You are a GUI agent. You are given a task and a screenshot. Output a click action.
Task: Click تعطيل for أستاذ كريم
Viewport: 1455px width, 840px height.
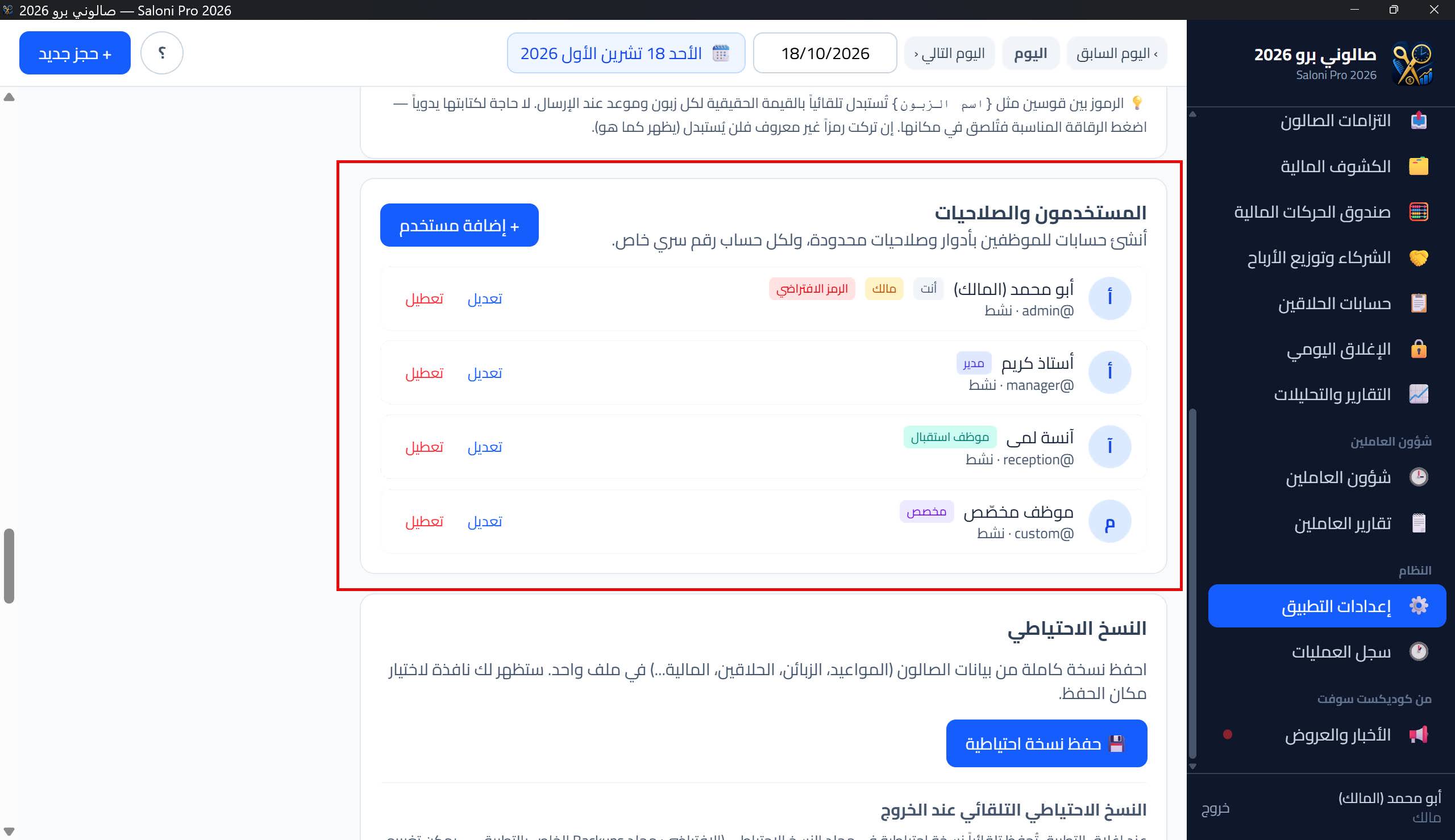424,373
